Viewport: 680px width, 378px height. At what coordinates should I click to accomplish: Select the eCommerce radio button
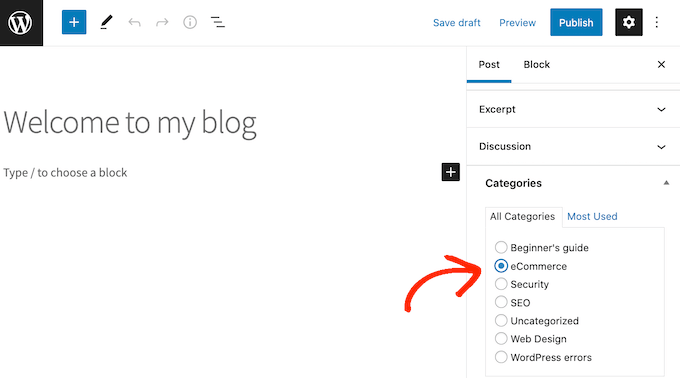click(x=501, y=266)
